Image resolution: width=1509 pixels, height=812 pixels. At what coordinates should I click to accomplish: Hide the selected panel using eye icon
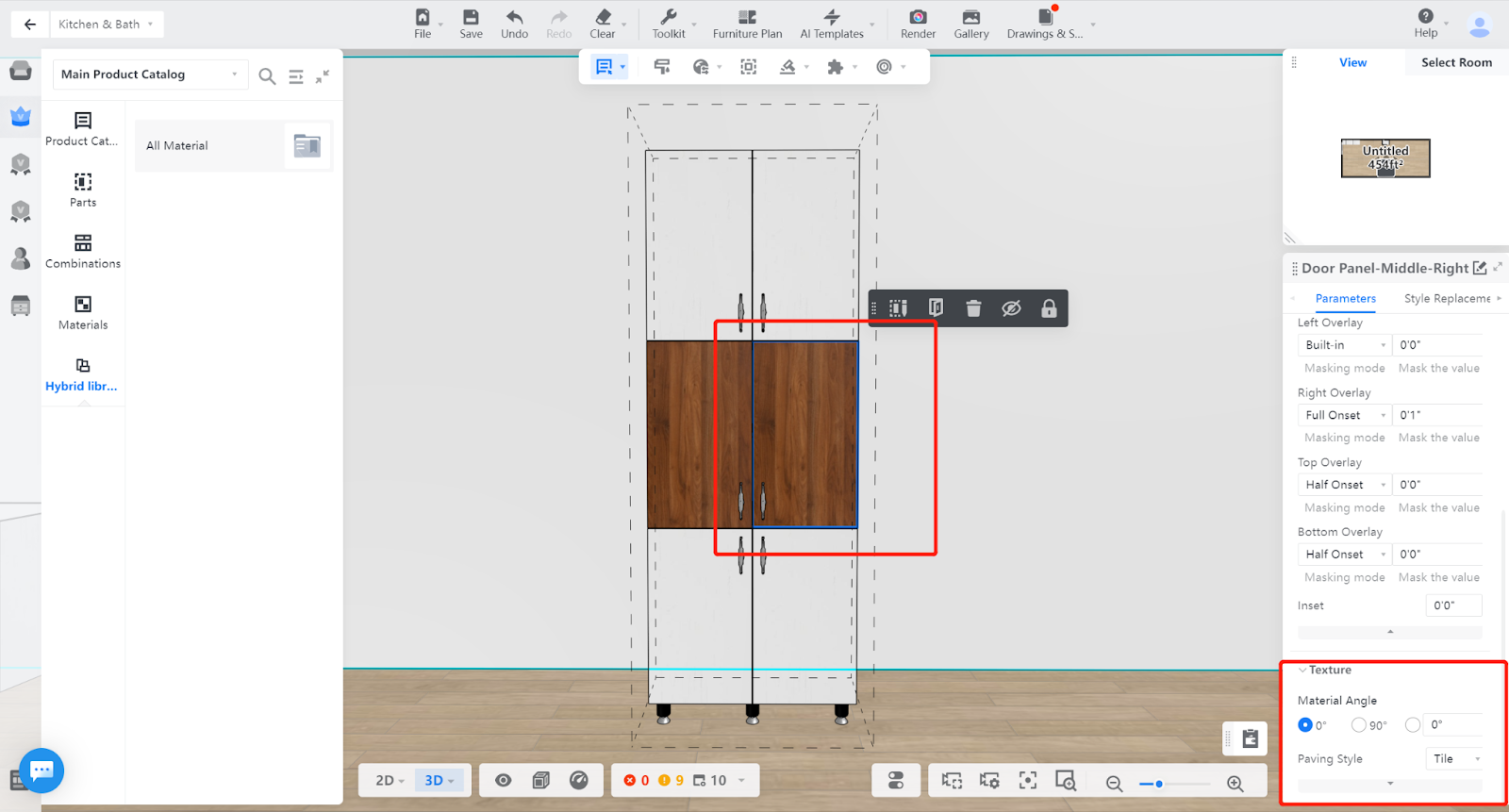(1011, 308)
